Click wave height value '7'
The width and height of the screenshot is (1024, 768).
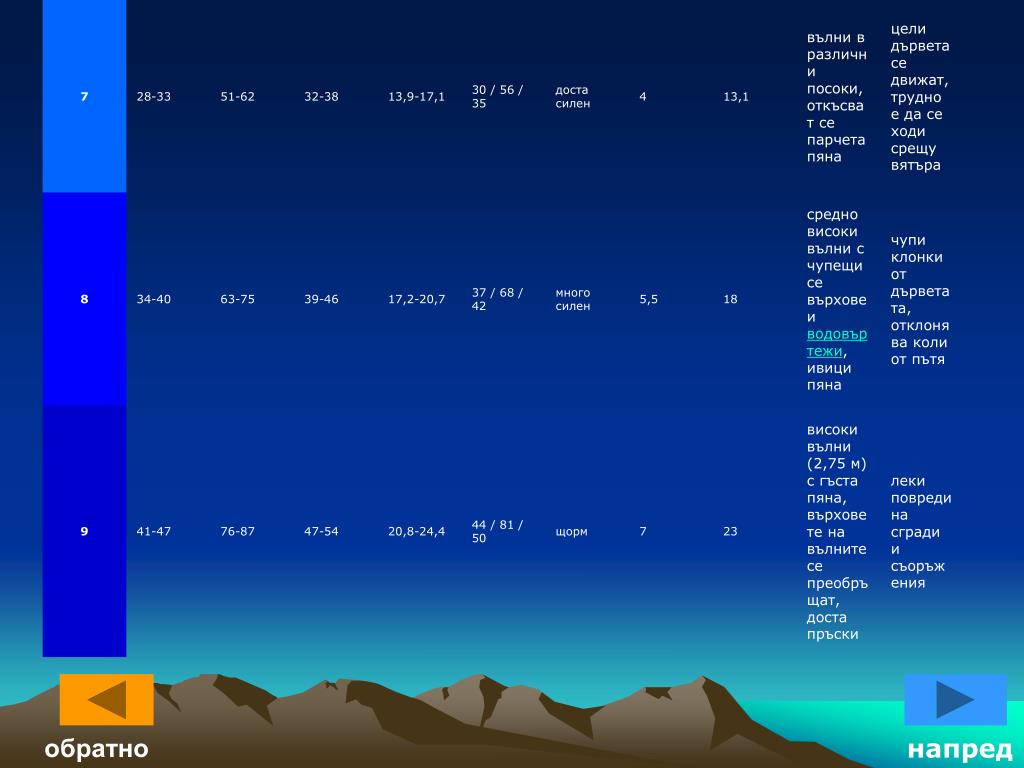coord(643,531)
